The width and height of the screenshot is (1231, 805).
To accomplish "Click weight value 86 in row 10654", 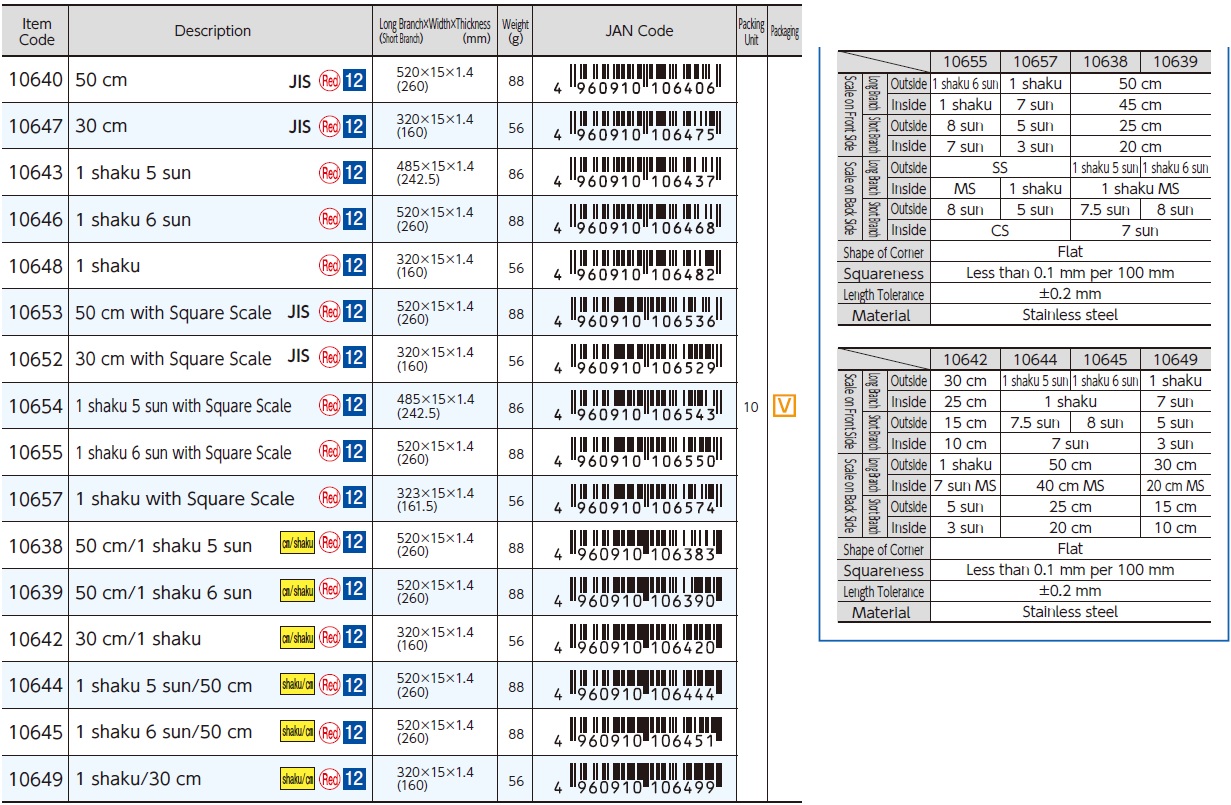I will (x=516, y=407).
